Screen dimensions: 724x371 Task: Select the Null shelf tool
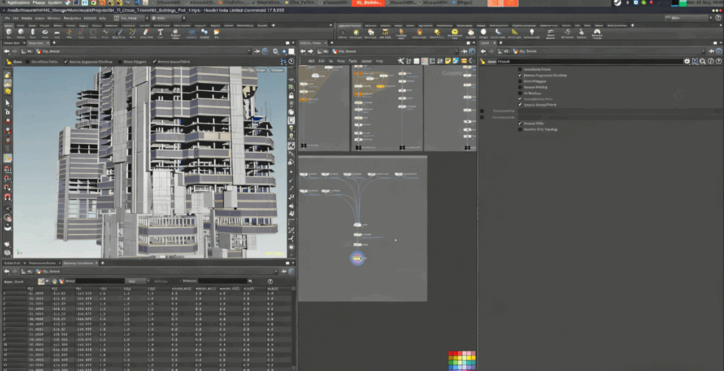(x=69, y=33)
